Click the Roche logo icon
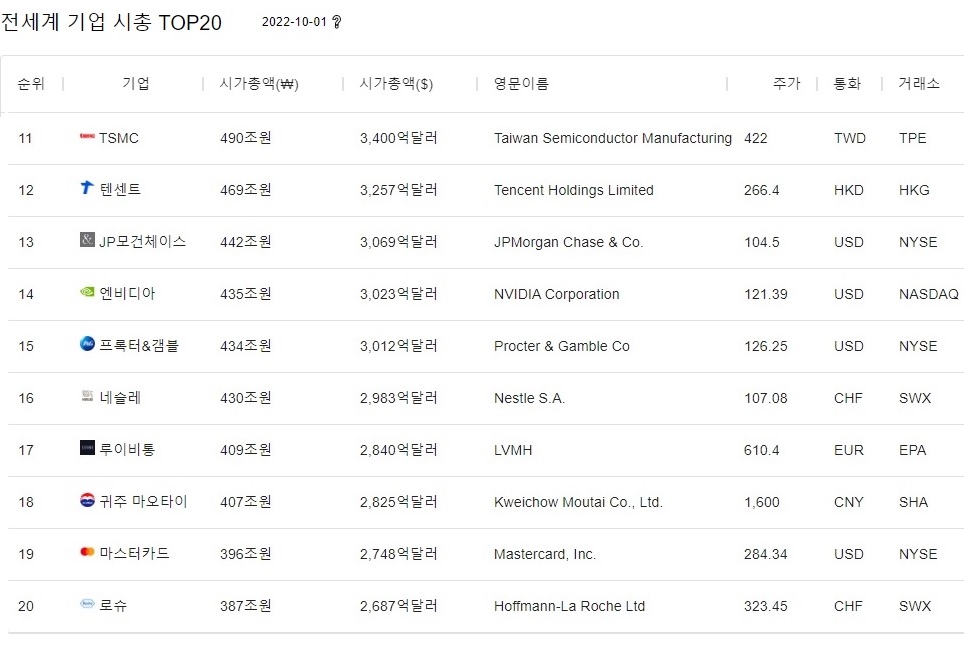 [x=87, y=603]
